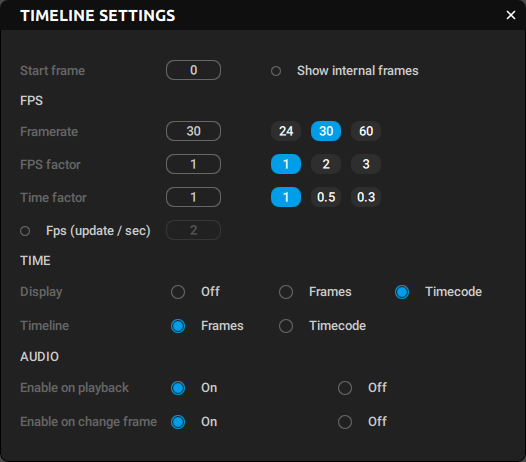Click the FPS factor value field

click(x=193, y=164)
